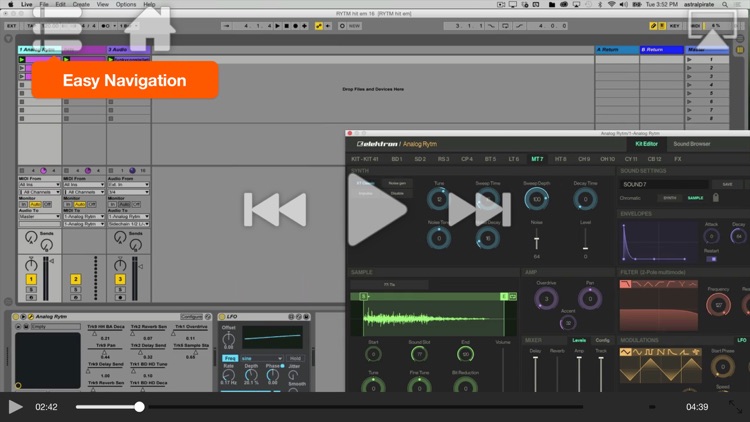The height and width of the screenshot is (422, 750).
Task: Click the Spotlight search icon in menu bar
Action: coord(725,4)
